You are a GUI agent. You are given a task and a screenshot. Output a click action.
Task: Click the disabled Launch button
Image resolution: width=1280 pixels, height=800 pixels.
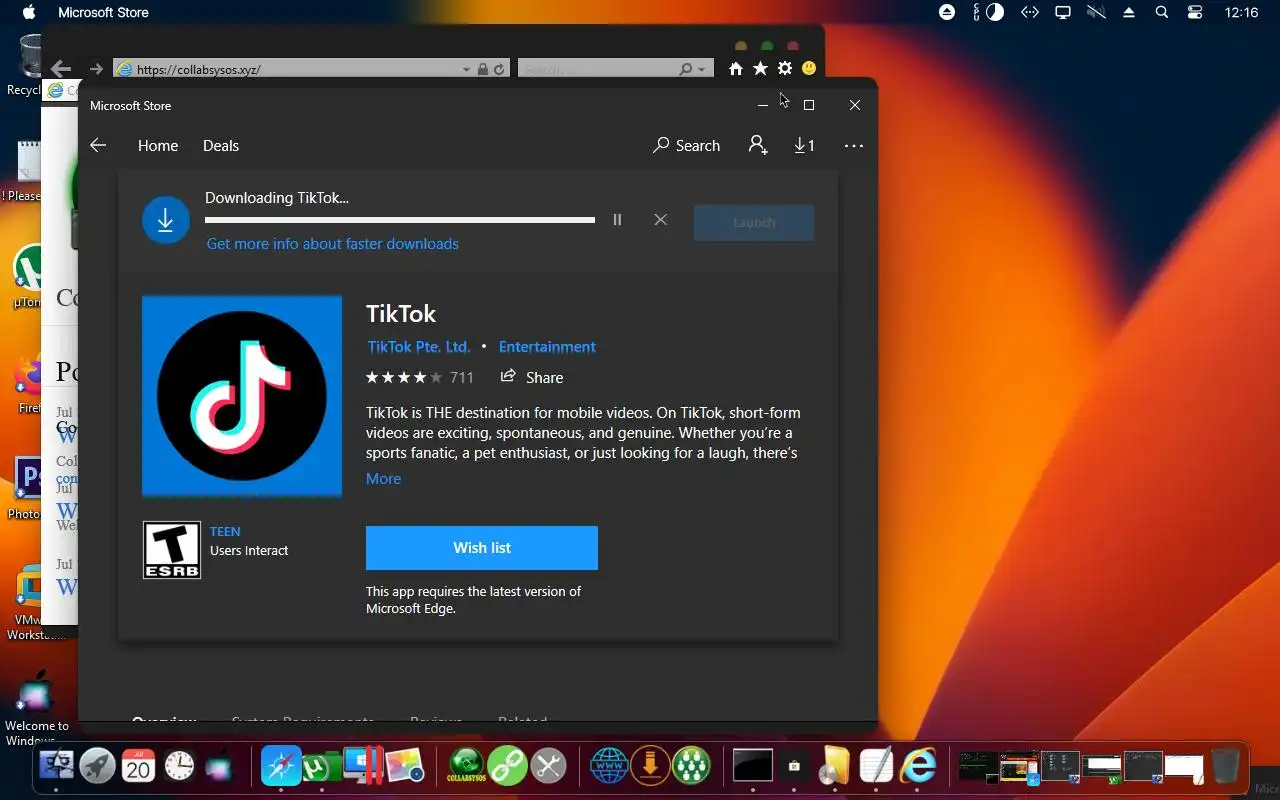tap(754, 222)
